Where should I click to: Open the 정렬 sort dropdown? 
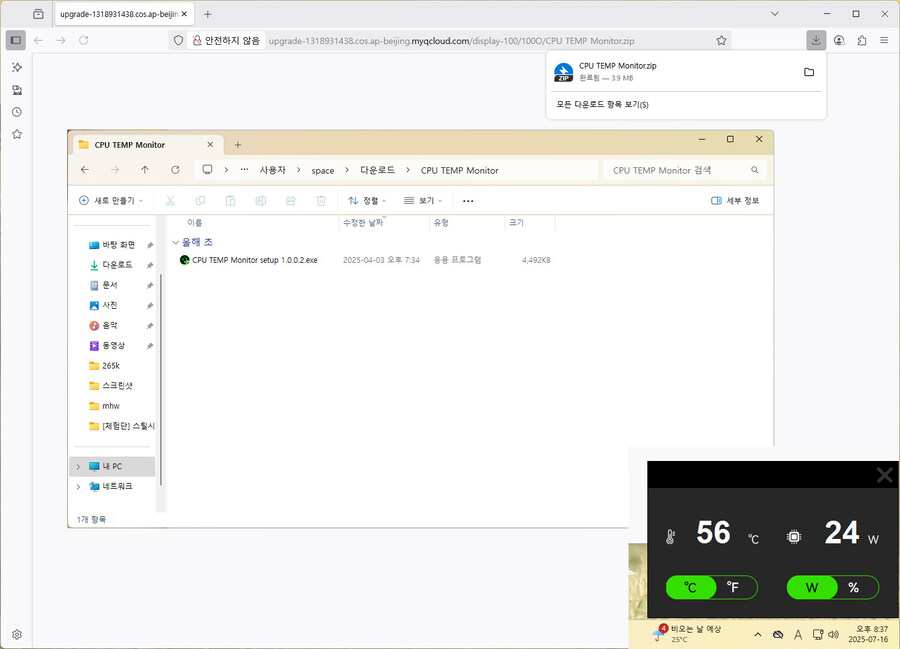(x=367, y=200)
